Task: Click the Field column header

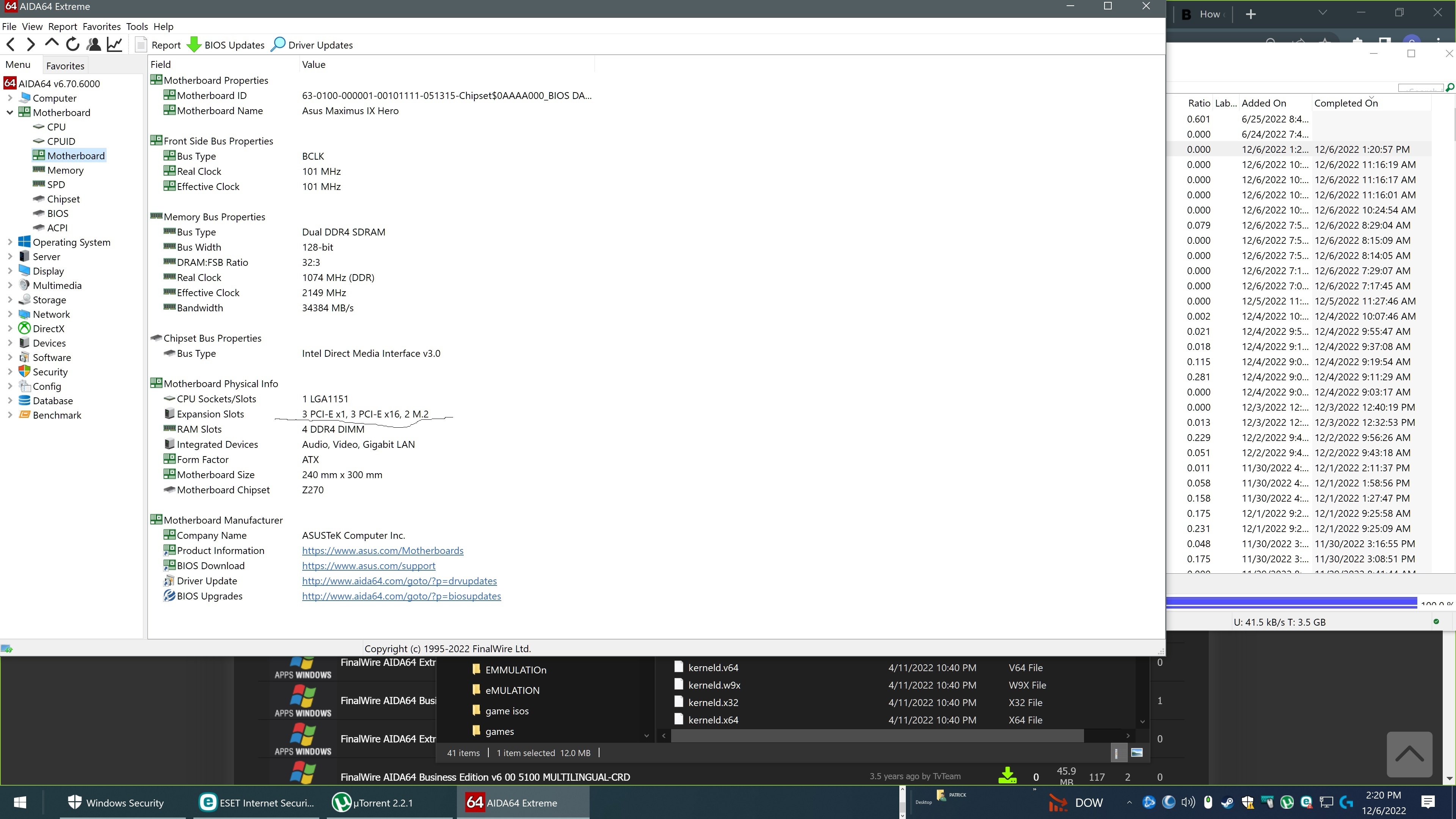Action: coord(224,64)
